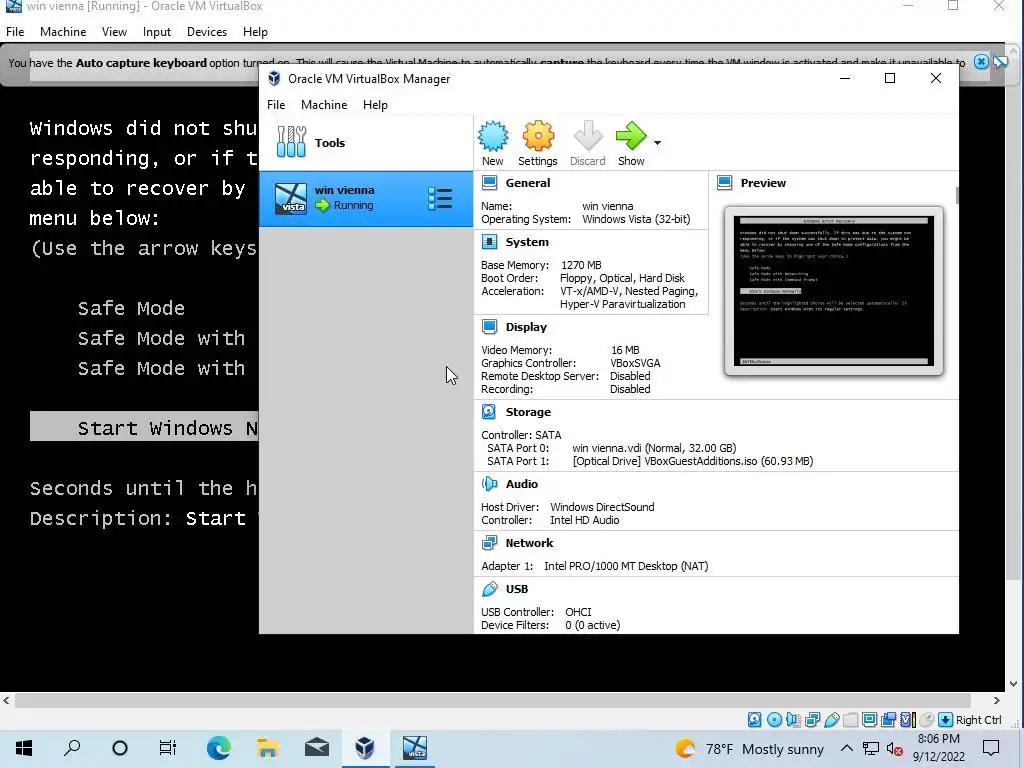Click the Display section header
Screen dimensions: 1024x768
(x=526, y=327)
